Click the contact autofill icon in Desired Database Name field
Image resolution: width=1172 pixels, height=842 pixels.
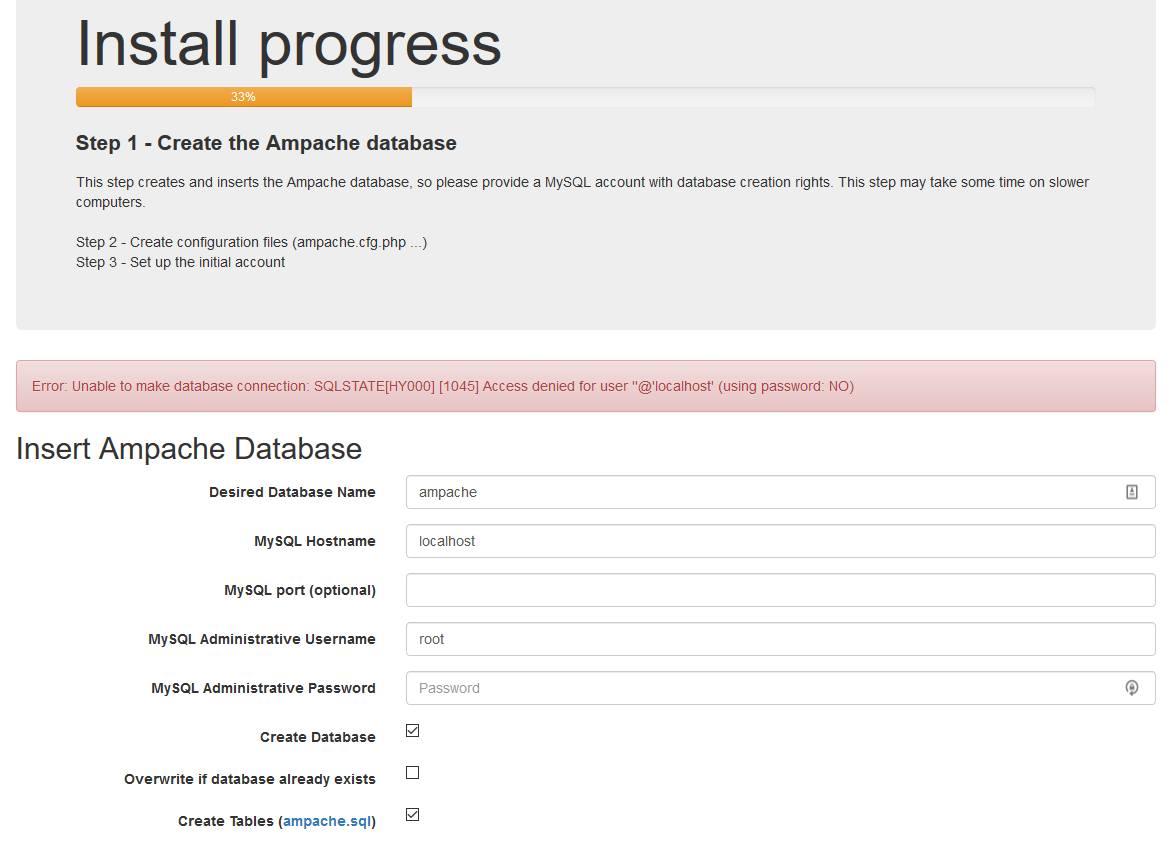click(1132, 491)
